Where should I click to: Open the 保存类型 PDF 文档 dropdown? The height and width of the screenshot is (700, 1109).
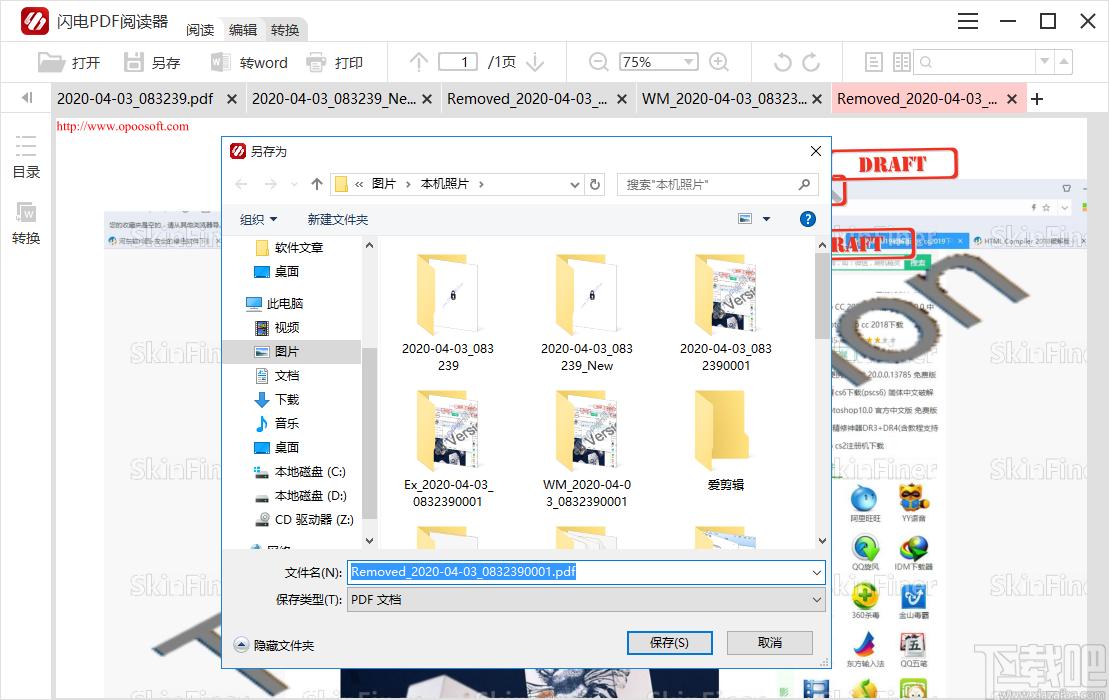point(586,600)
